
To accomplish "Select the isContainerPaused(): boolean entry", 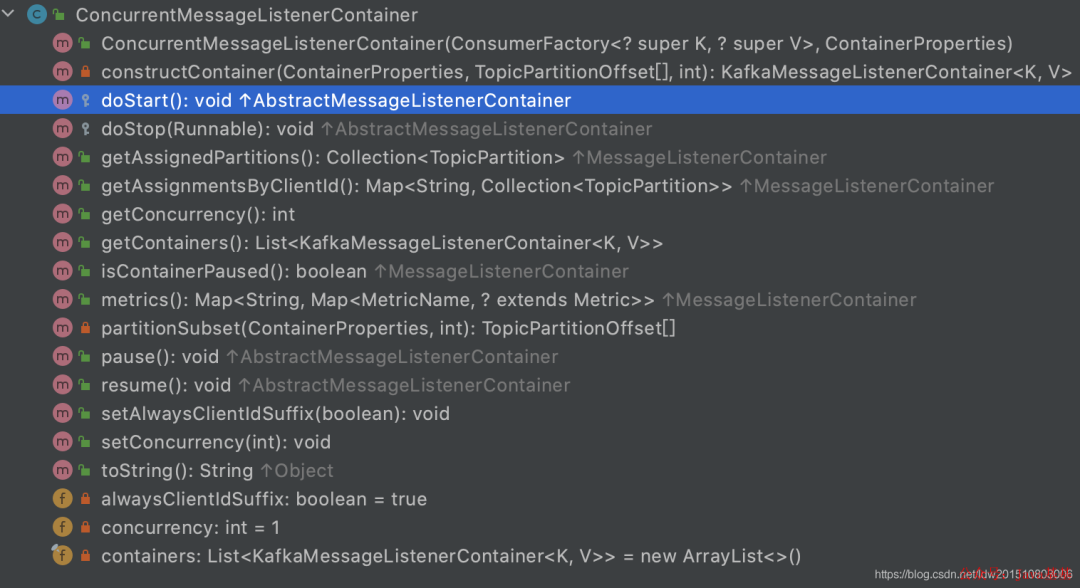I will 235,271.
